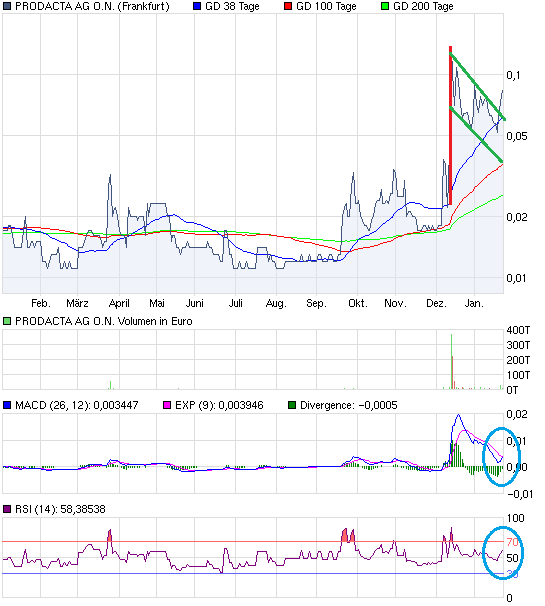Click the 'Divergence: -0,0005' value
Image resolution: width=545 pixels, height=606 pixels.
(x=349, y=405)
